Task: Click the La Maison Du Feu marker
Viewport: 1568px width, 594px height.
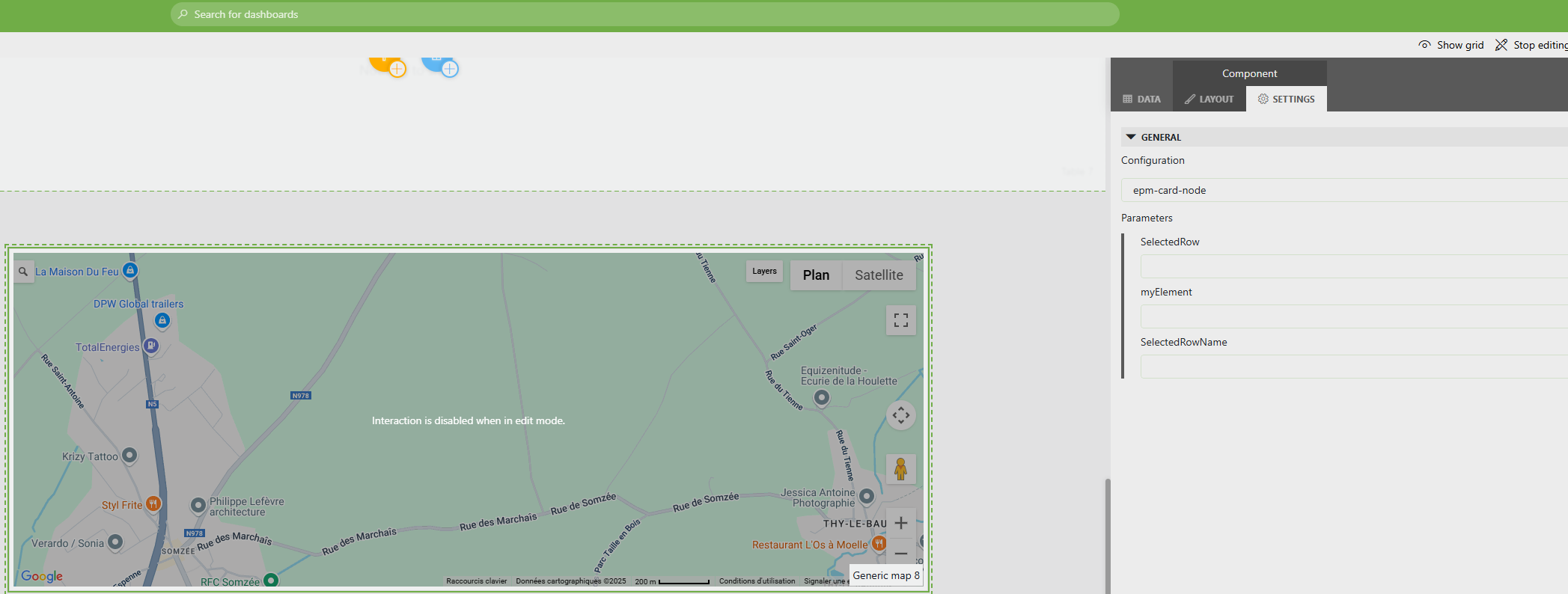Action: 130,270
